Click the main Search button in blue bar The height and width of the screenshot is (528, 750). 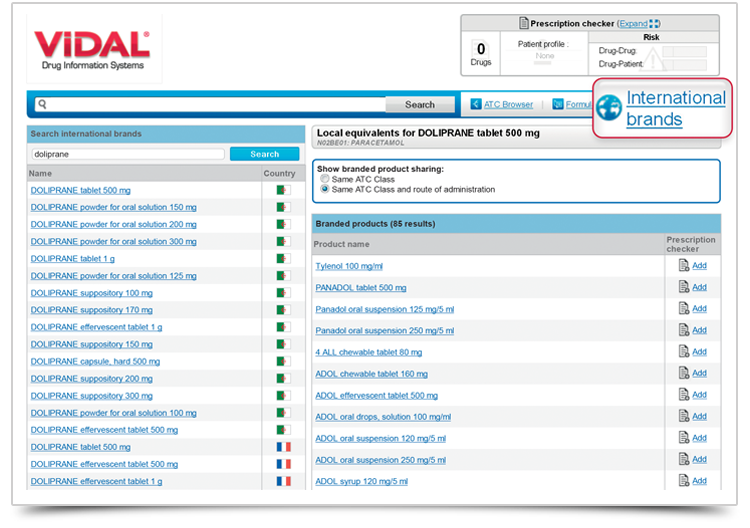point(420,104)
